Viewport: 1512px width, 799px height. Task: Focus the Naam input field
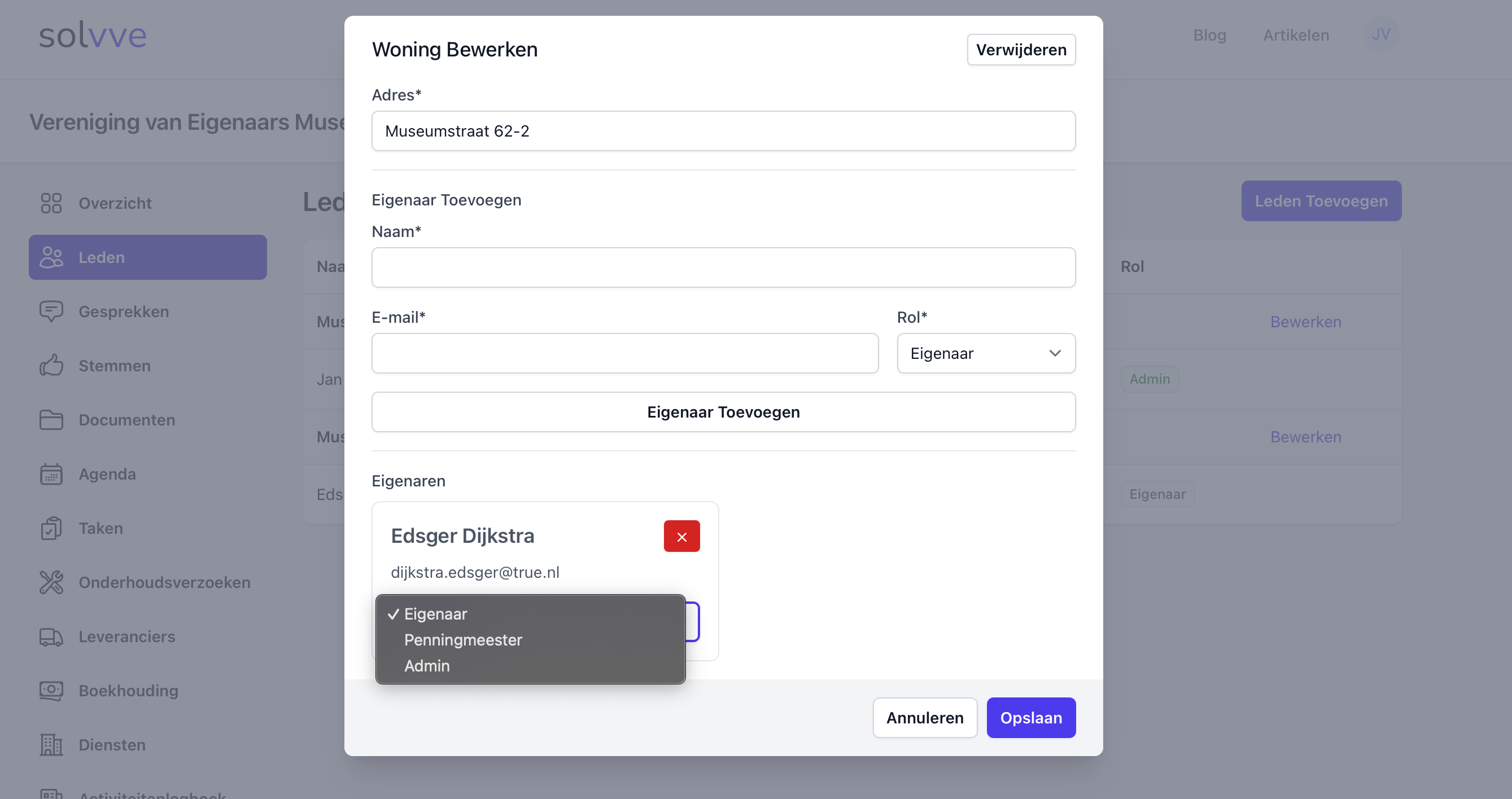pyautogui.click(x=723, y=267)
